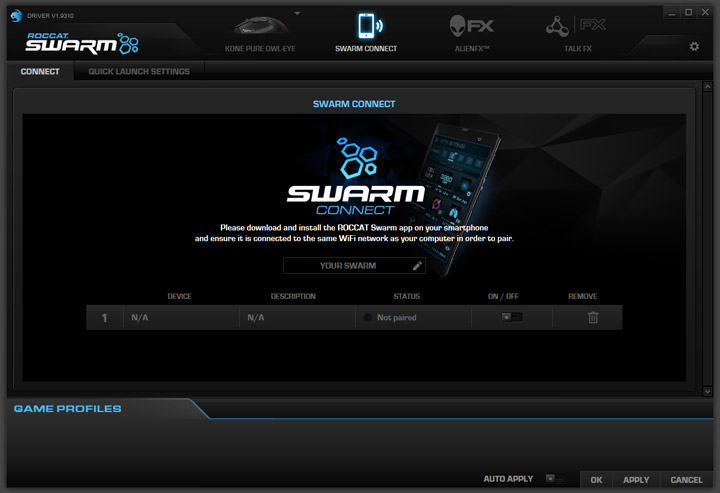Remove device 1 with the trash icon
Image resolution: width=720 pixels, height=493 pixels.
pyautogui.click(x=593, y=317)
